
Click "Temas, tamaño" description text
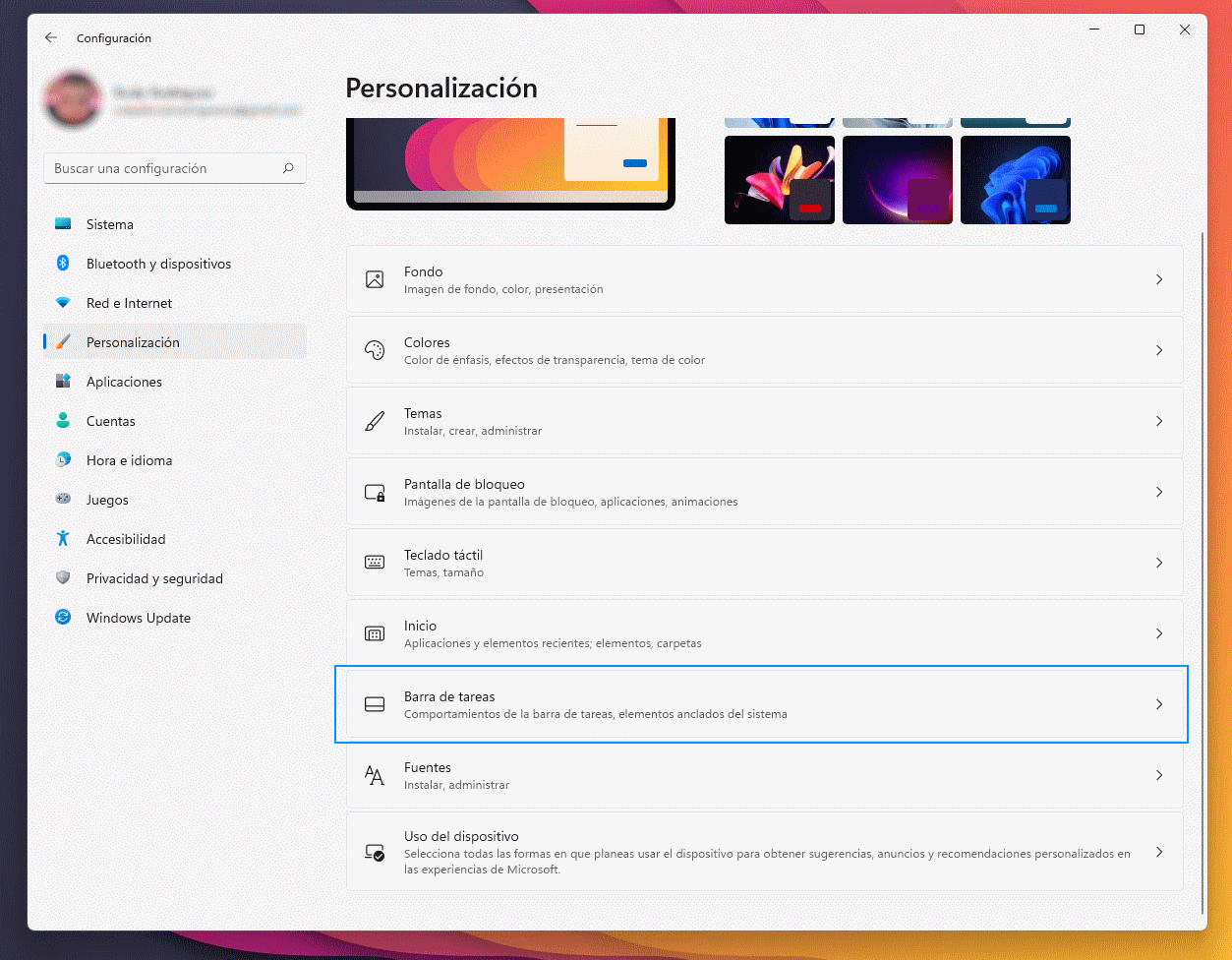click(443, 572)
